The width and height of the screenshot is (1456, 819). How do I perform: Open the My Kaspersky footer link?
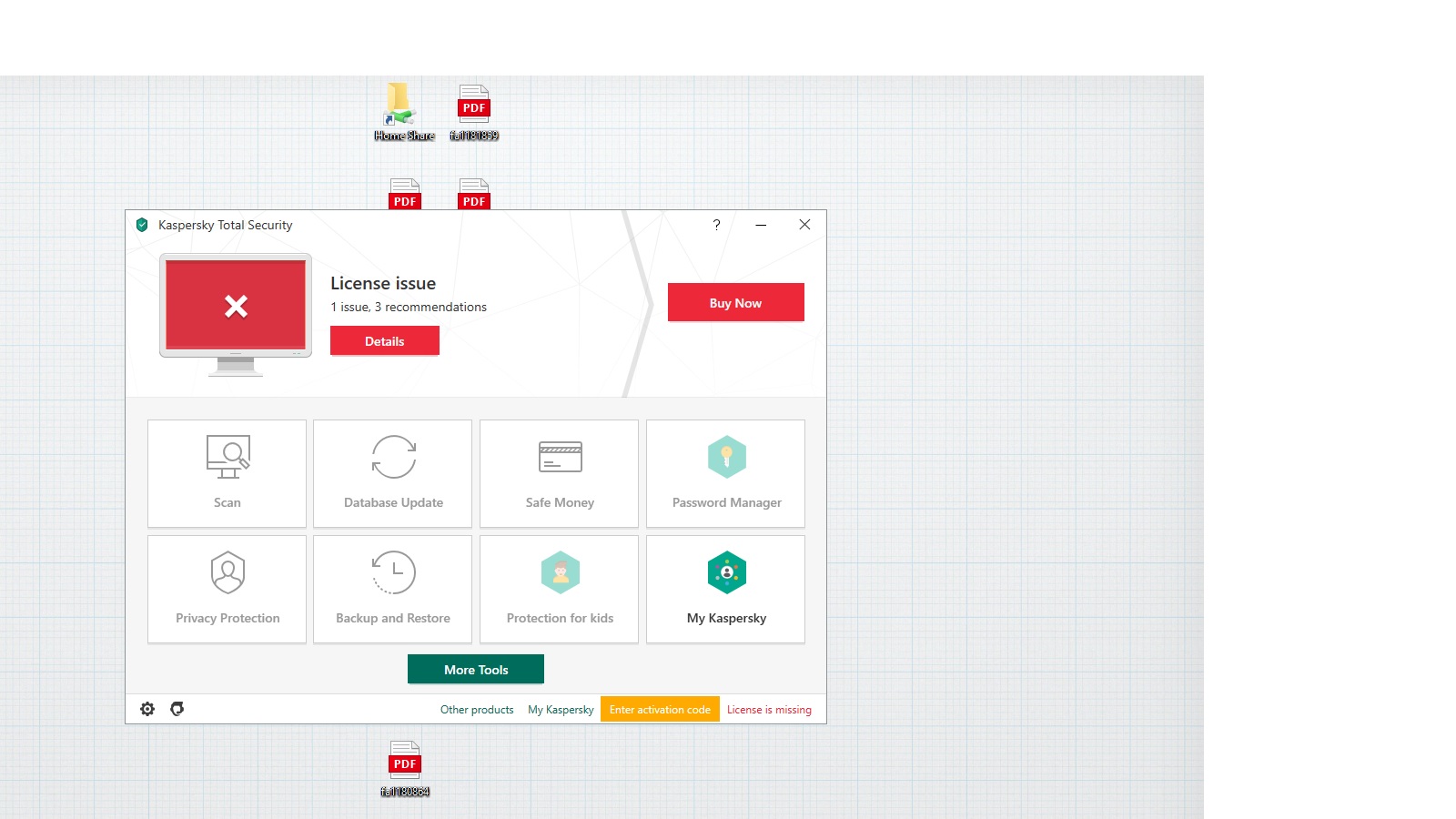561,710
